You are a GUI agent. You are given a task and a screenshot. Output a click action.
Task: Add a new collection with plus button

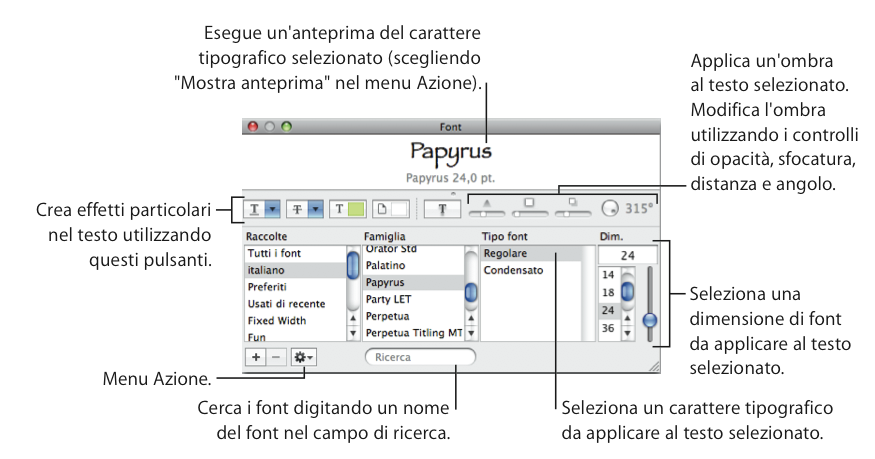click(256, 357)
